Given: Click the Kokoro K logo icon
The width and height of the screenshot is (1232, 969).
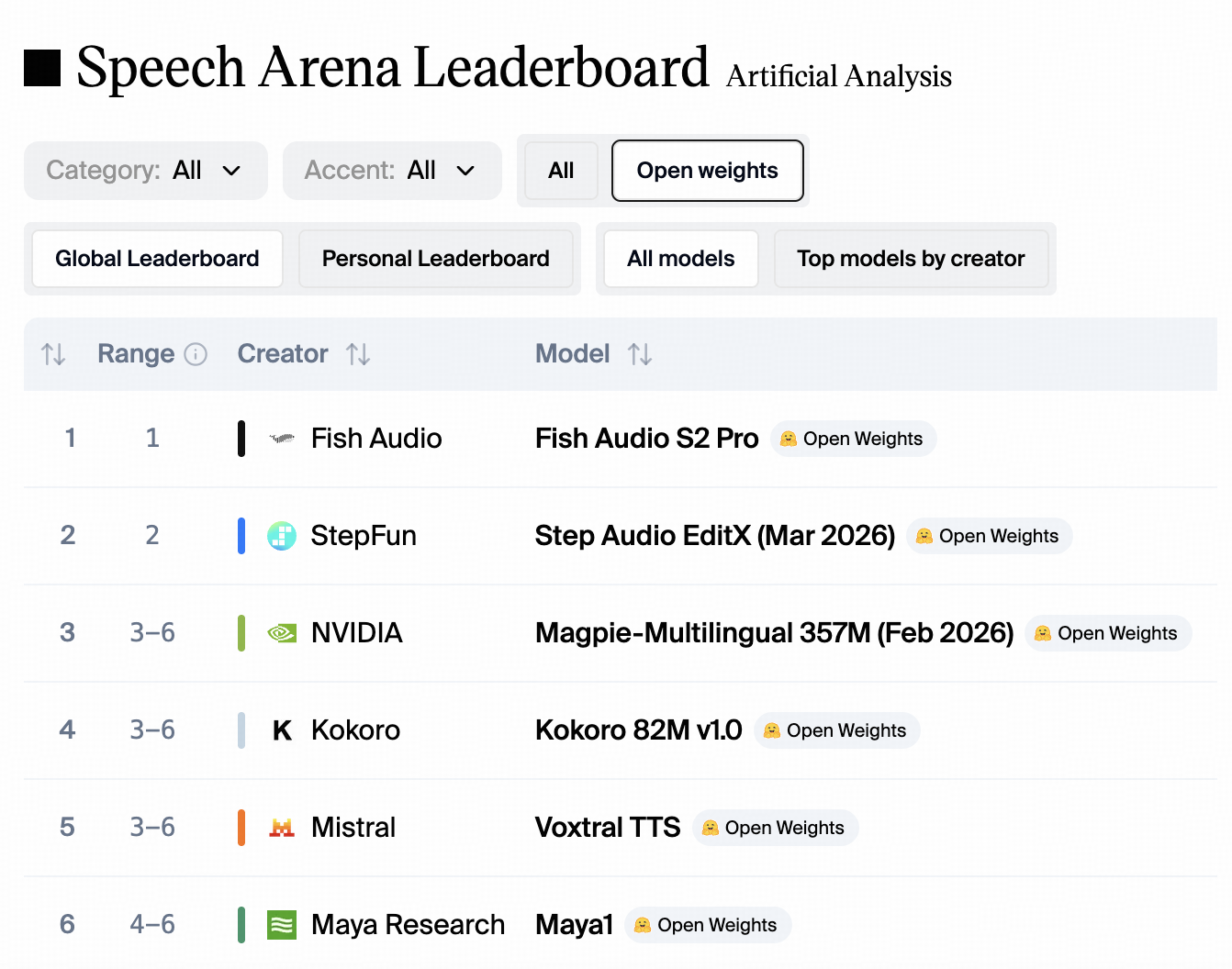Looking at the screenshot, I should (x=282, y=730).
